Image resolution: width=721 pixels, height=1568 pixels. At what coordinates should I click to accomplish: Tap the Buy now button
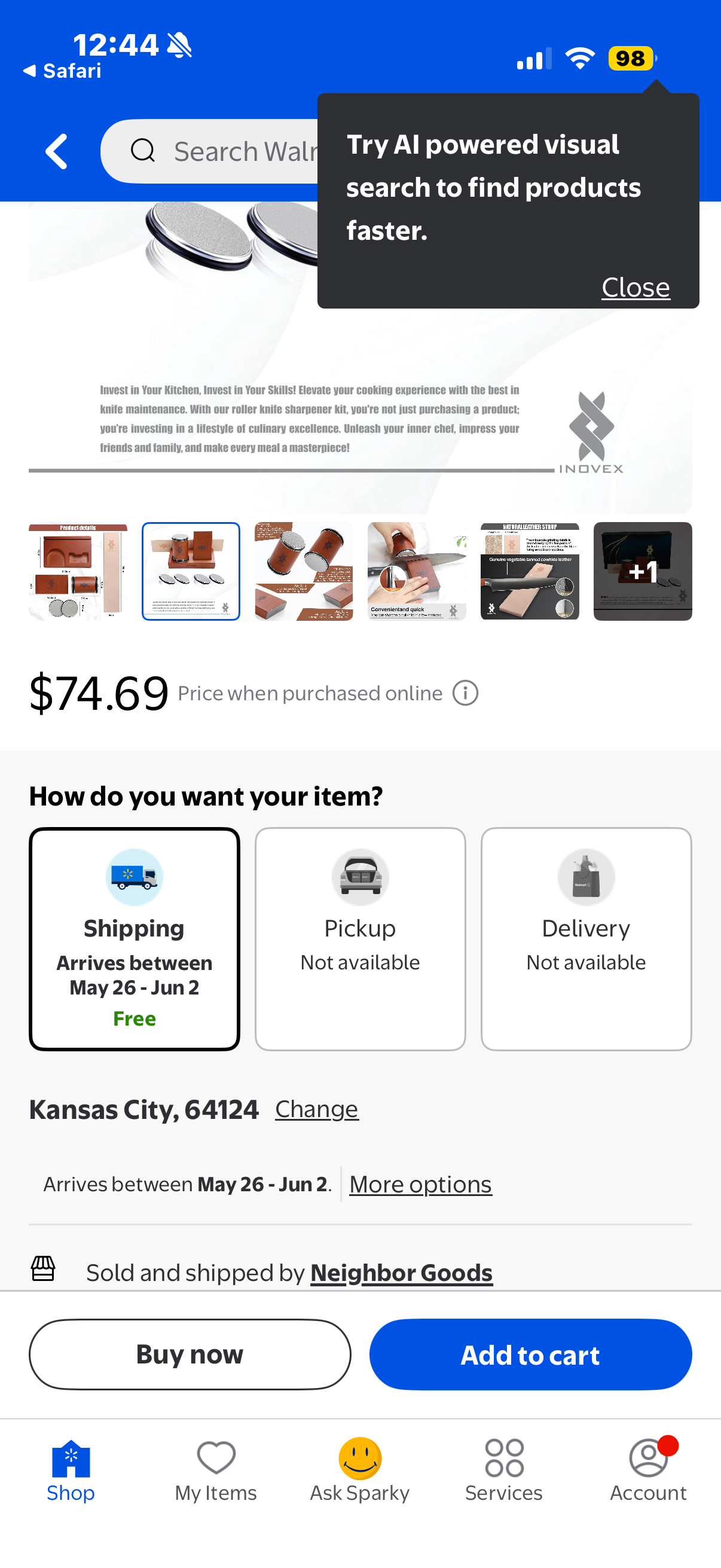pyautogui.click(x=190, y=1354)
